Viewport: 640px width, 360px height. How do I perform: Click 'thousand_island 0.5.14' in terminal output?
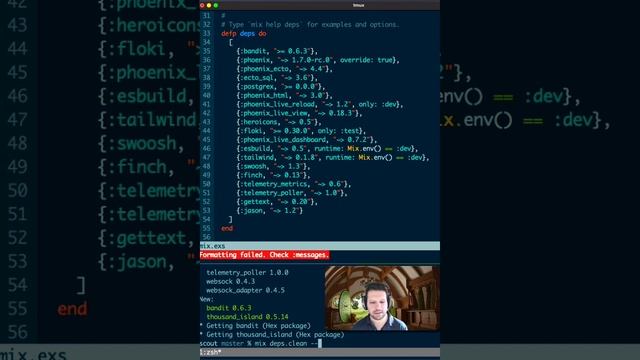pyautogui.click(x=247, y=317)
